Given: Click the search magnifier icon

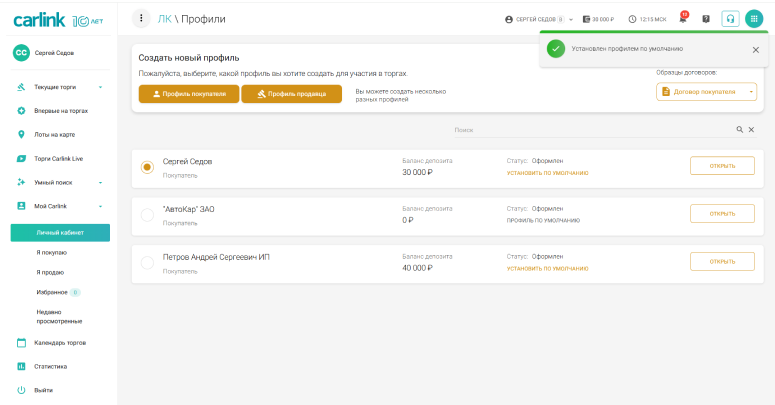Looking at the screenshot, I should coord(740,130).
